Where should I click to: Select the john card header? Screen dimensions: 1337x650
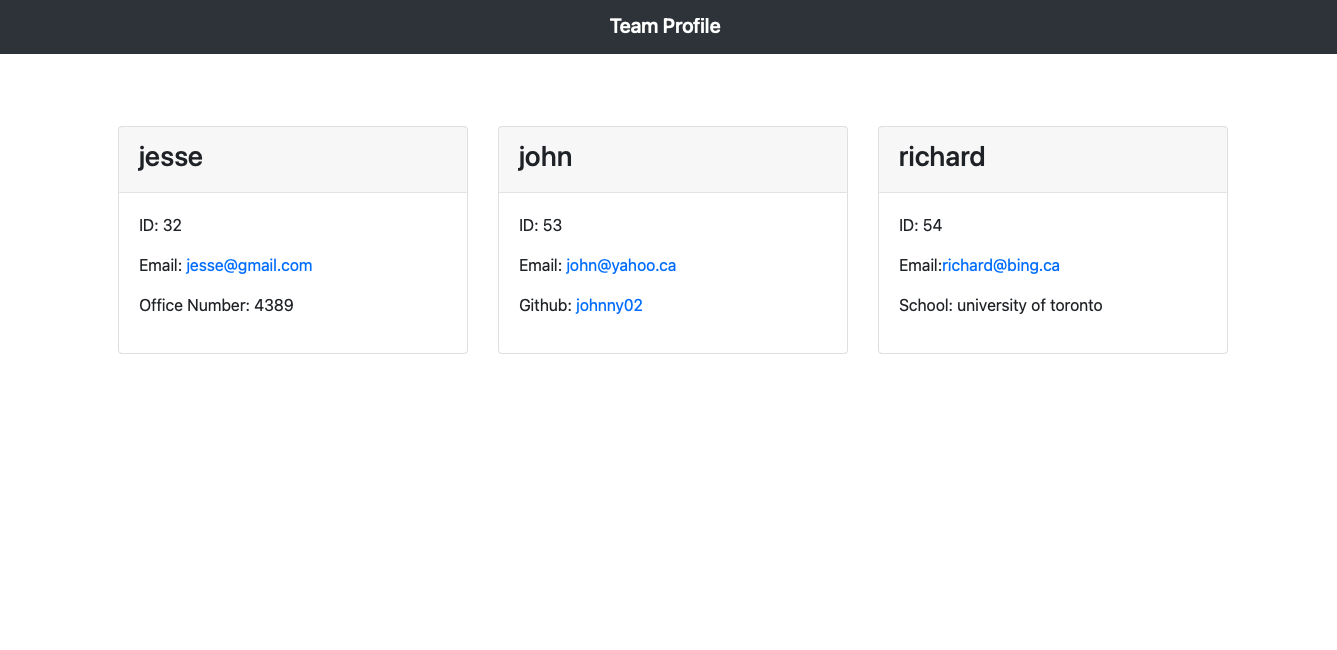click(x=545, y=157)
